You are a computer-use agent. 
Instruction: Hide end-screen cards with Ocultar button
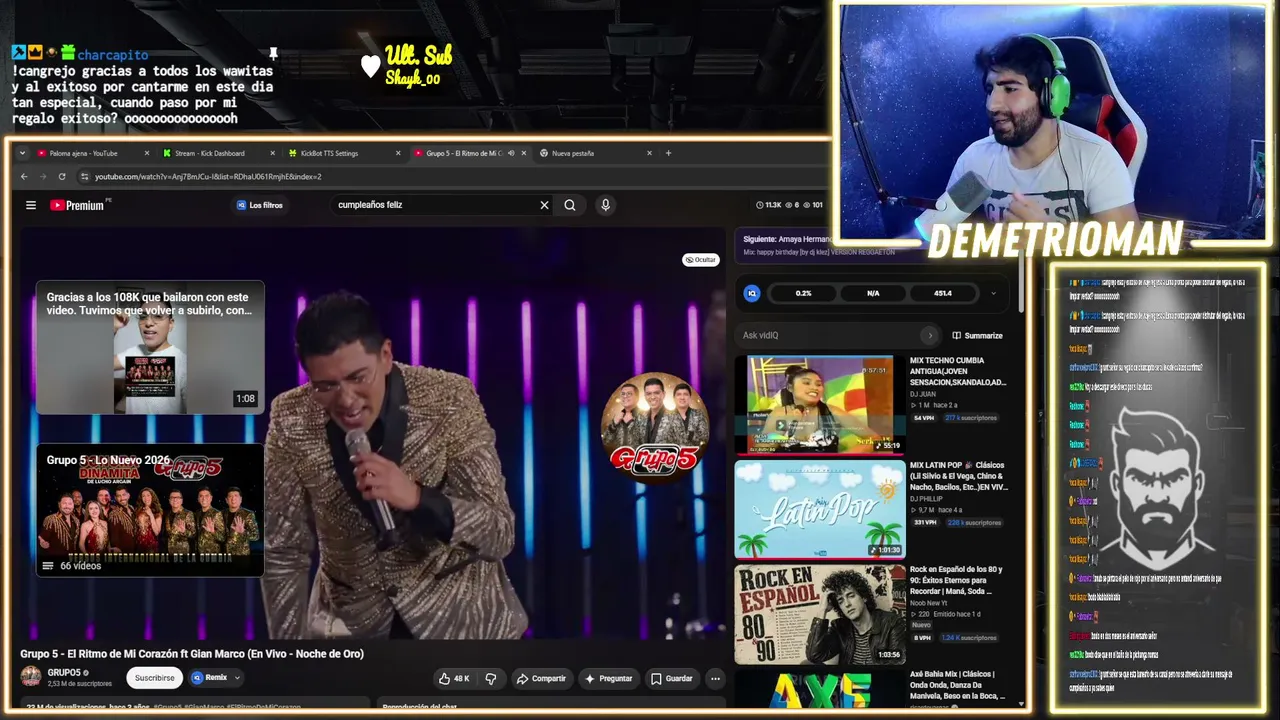point(701,260)
